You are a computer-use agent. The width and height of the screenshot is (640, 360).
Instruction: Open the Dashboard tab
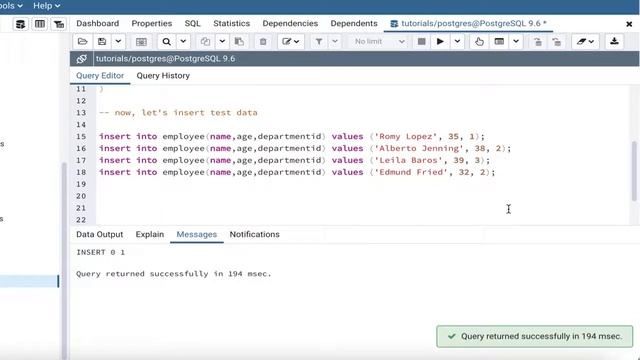tap(98, 24)
